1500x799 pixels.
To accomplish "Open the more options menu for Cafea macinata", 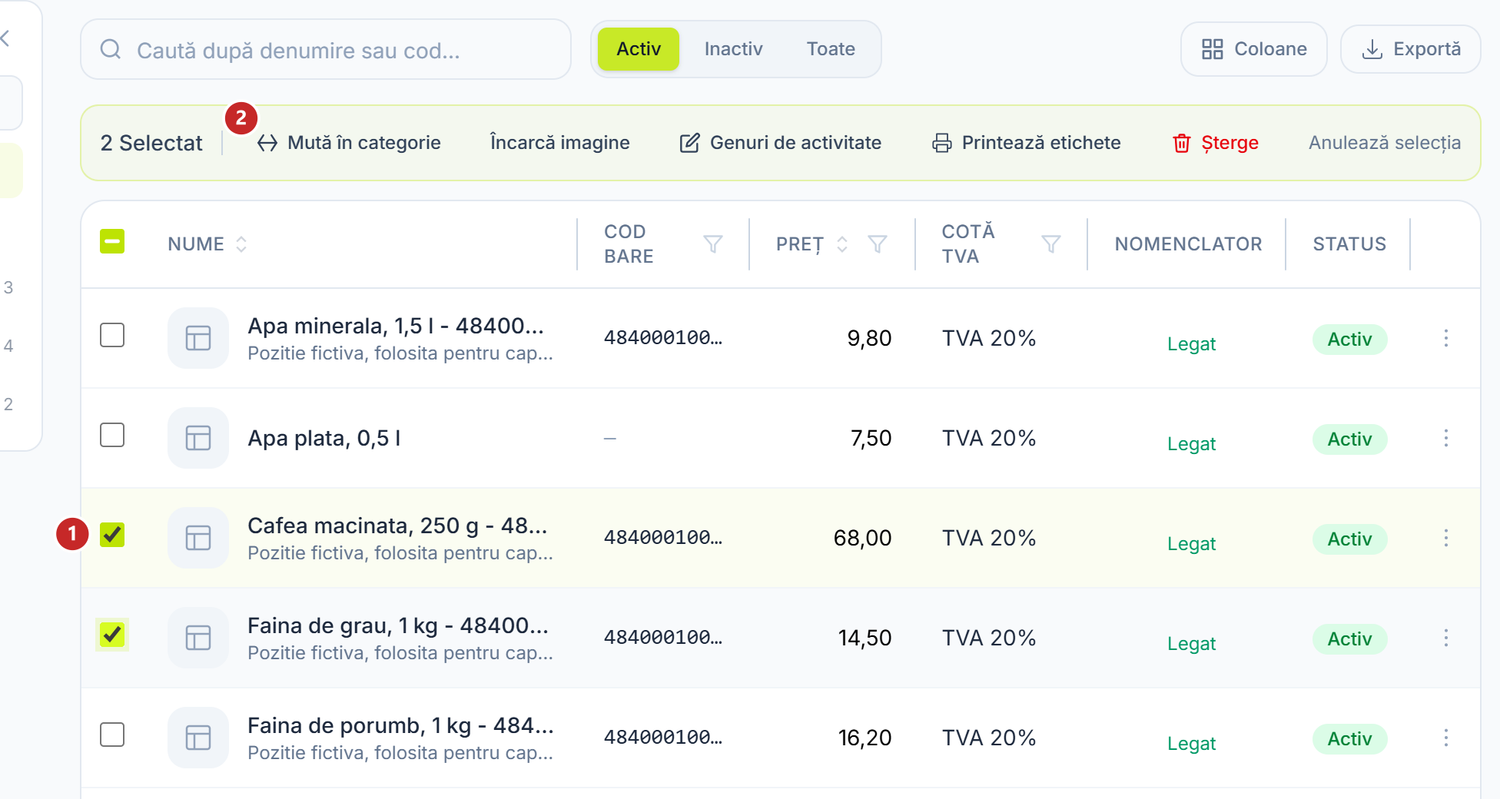I will point(1446,538).
